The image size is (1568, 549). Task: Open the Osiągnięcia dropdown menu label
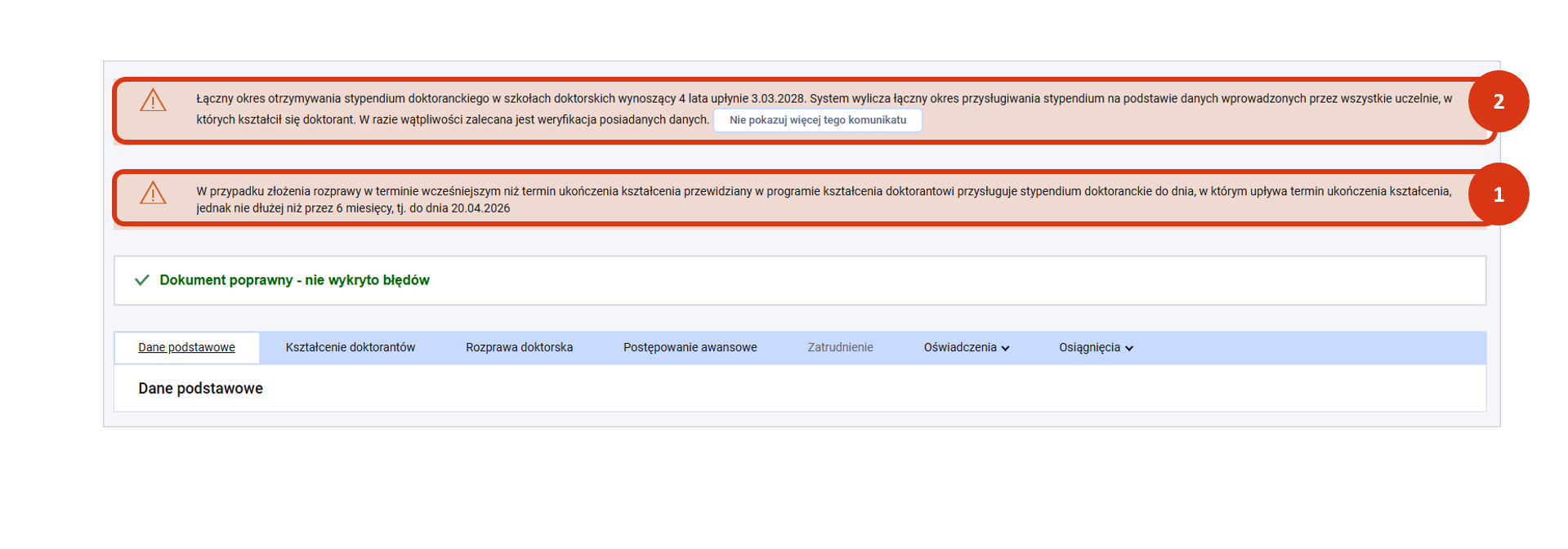(1088, 347)
